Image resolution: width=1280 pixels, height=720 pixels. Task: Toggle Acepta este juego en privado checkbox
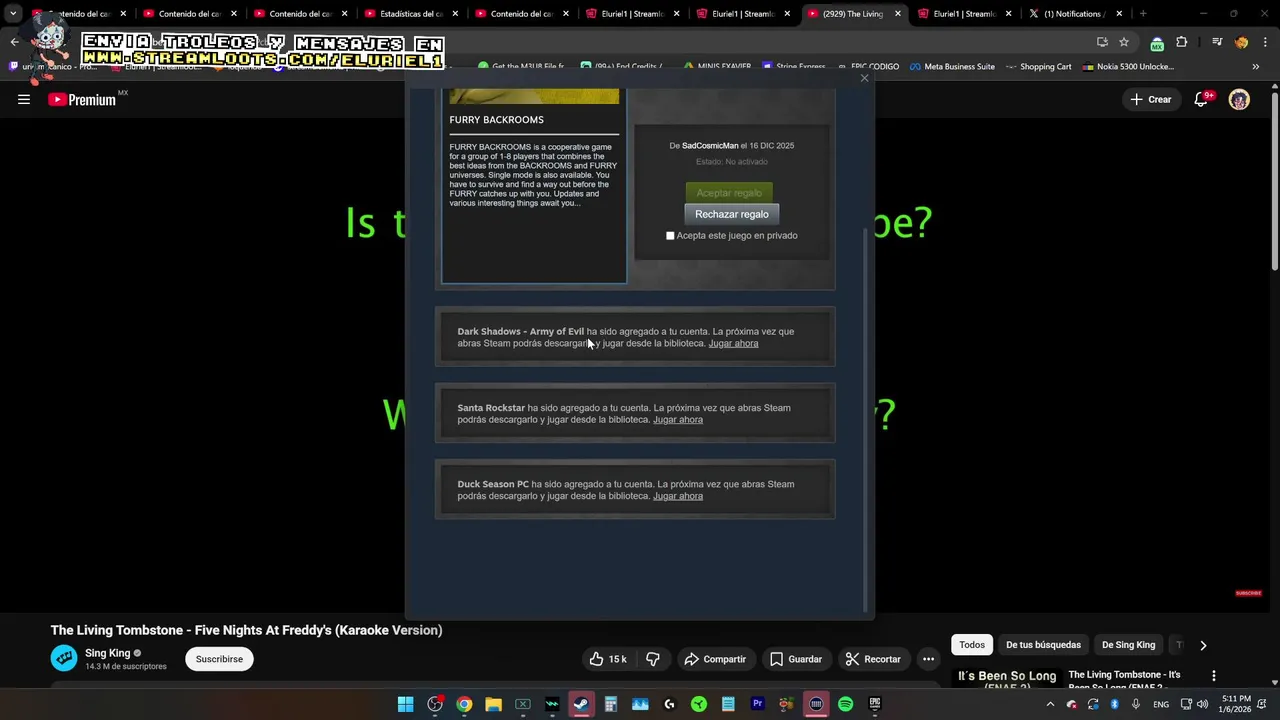coord(670,236)
